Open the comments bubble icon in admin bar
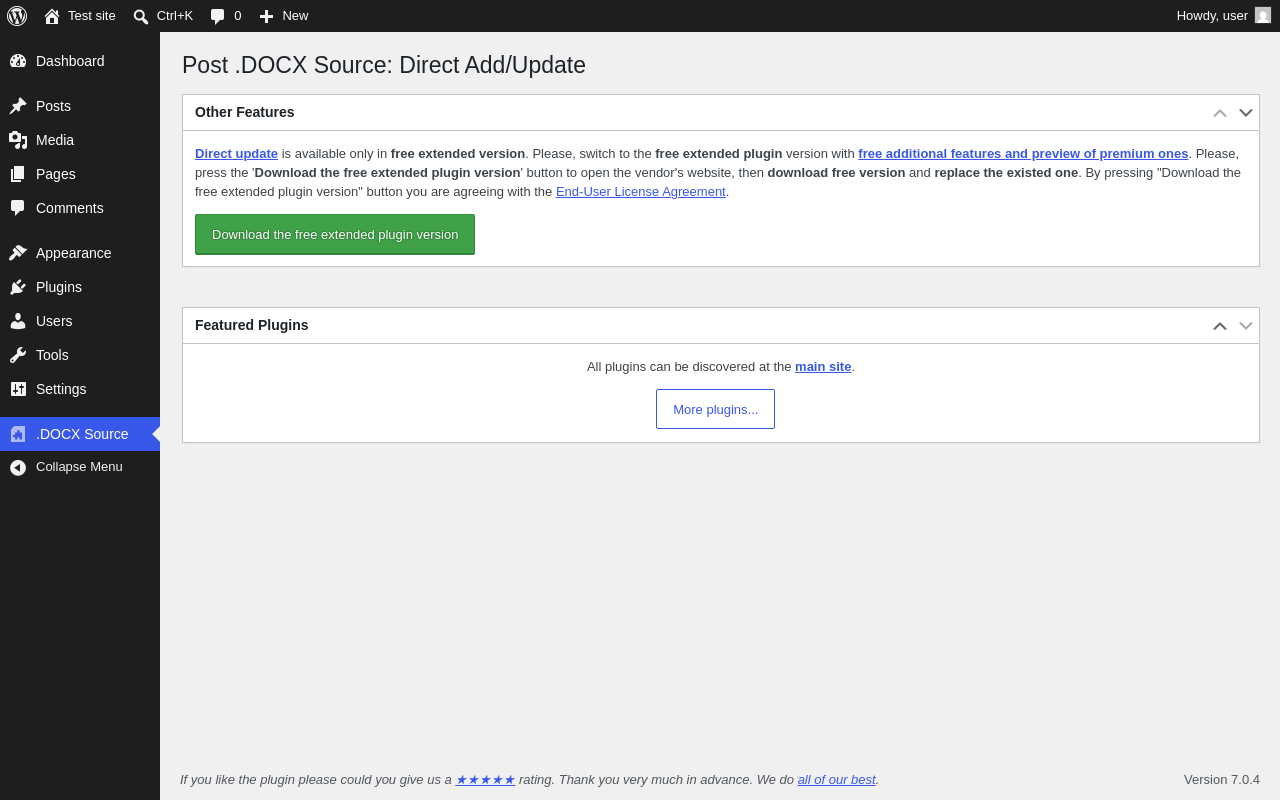Image resolution: width=1280 pixels, height=800 pixels. (217, 16)
